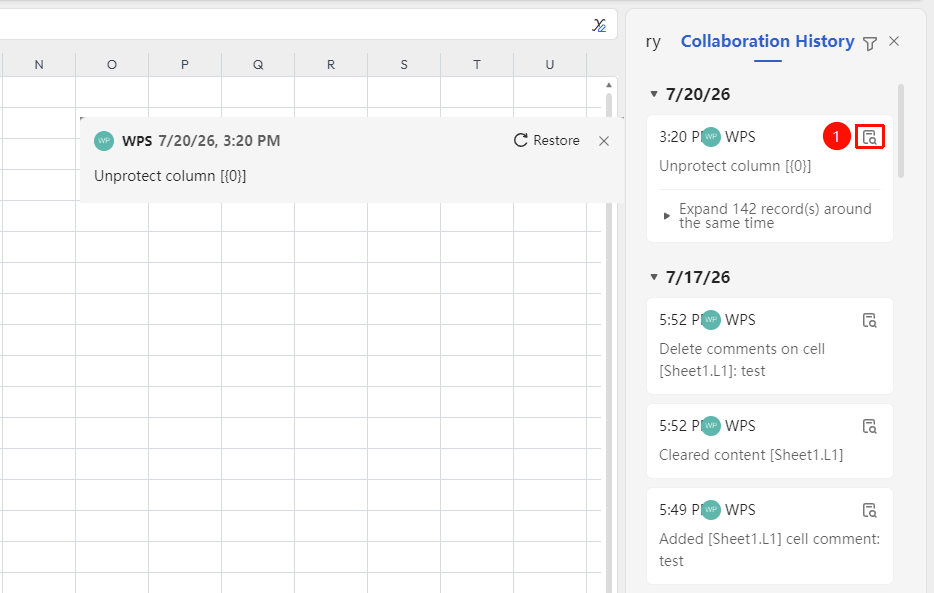Select column U header
The image size is (934, 593).
coord(550,65)
